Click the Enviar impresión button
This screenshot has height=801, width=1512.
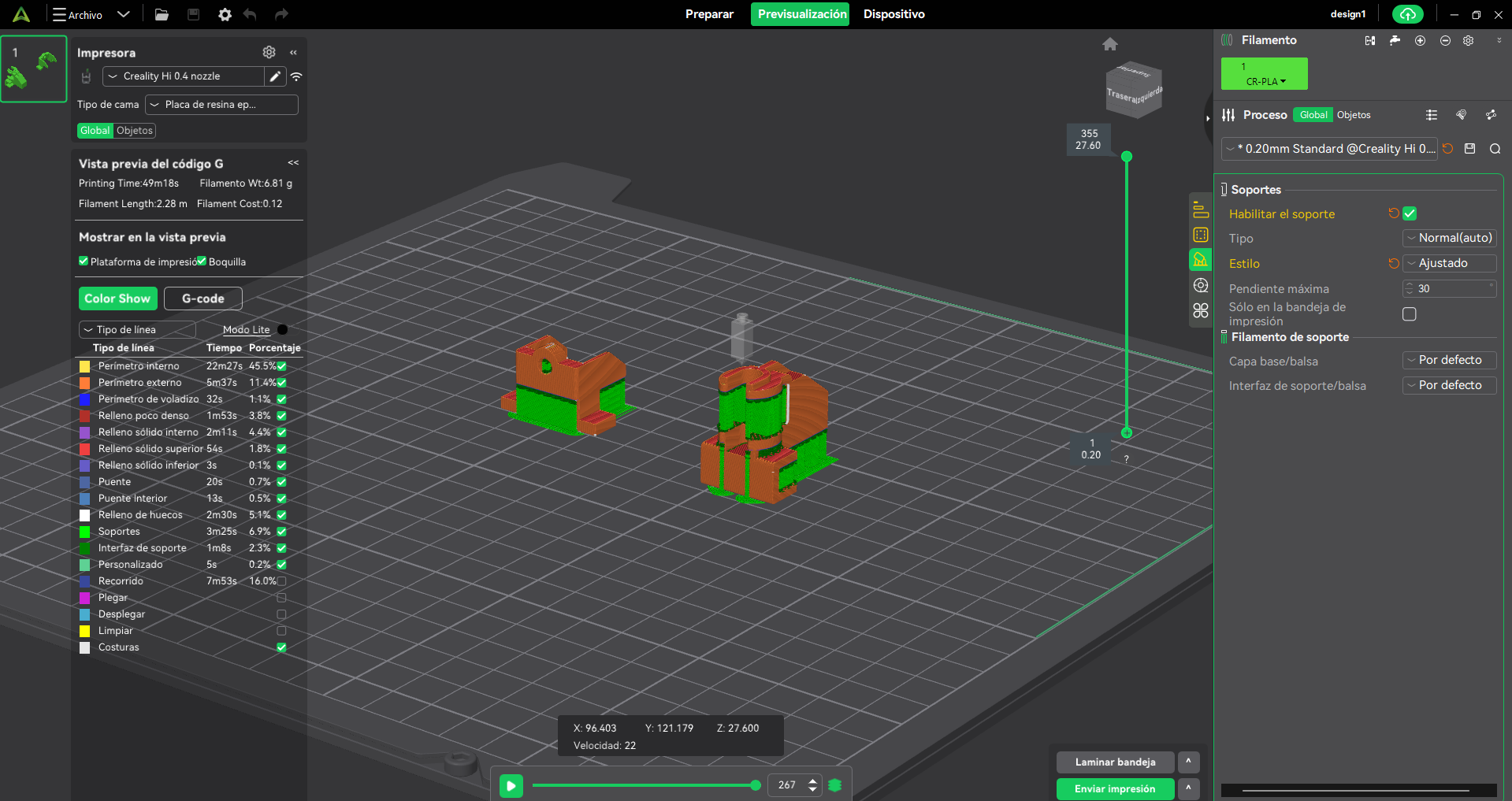(x=1115, y=788)
